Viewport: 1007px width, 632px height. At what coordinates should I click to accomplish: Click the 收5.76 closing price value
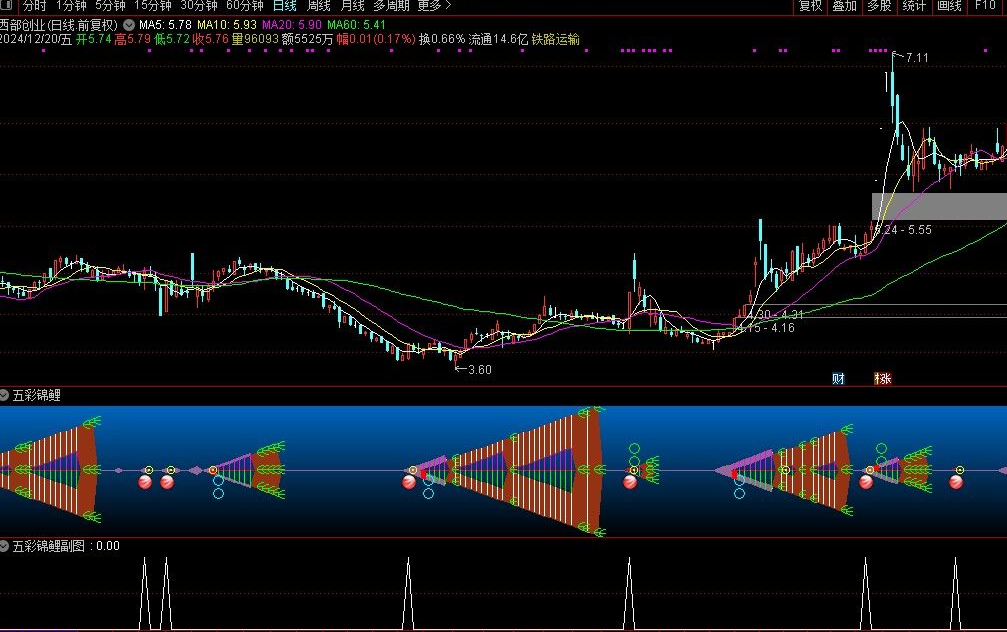point(211,39)
